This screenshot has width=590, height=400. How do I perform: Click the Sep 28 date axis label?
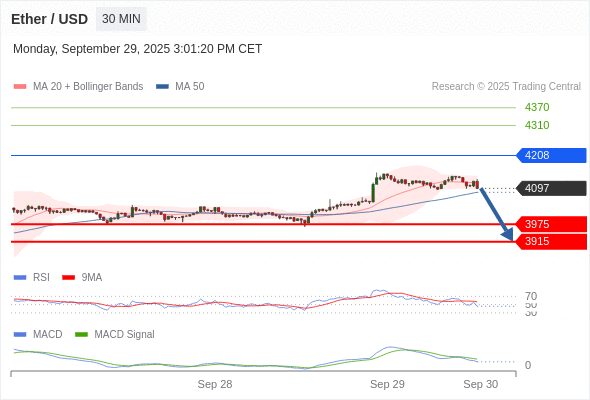click(215, 384)
